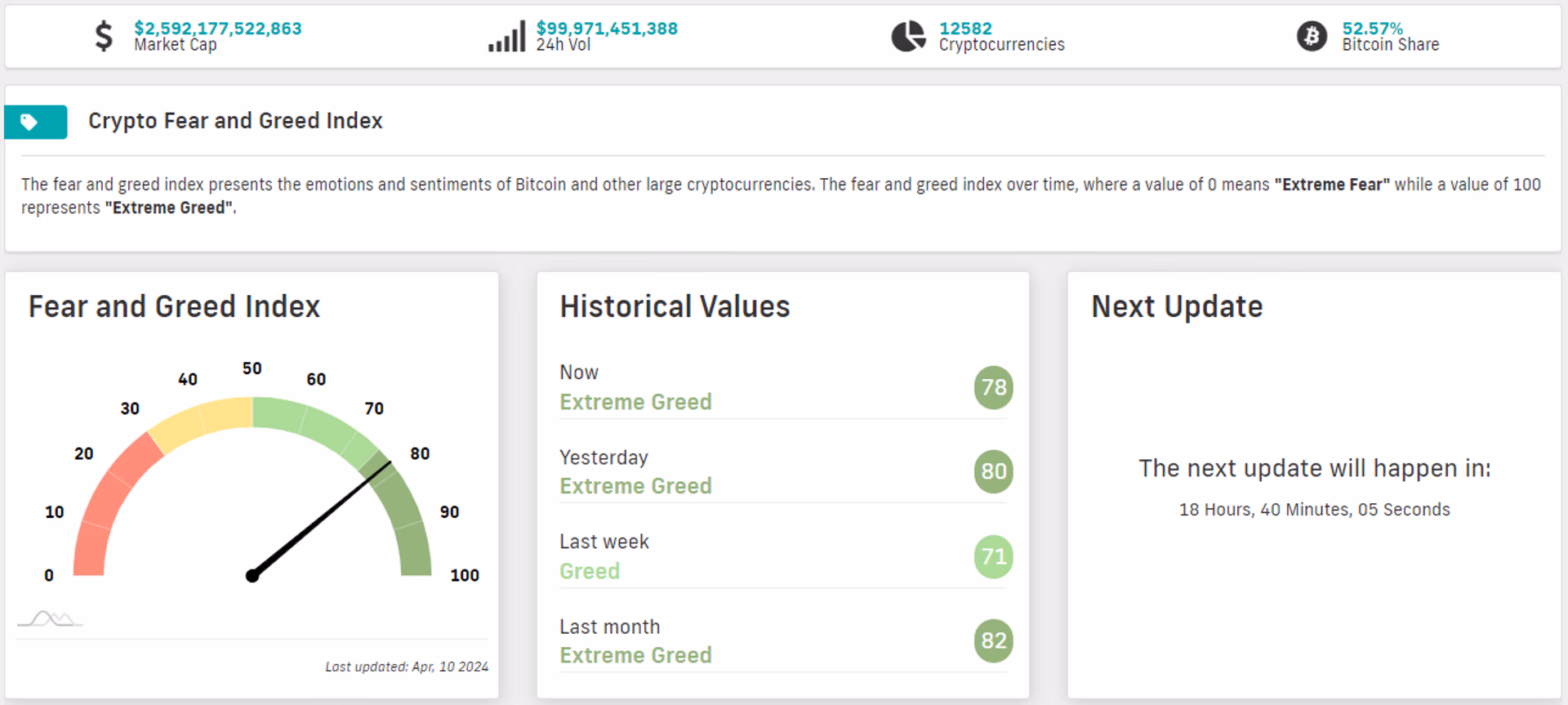1568x705 pixels.
Task: Click the Last updated Apr, 10 2024 text
Action: pyautogui.click(x=407, y=667)
